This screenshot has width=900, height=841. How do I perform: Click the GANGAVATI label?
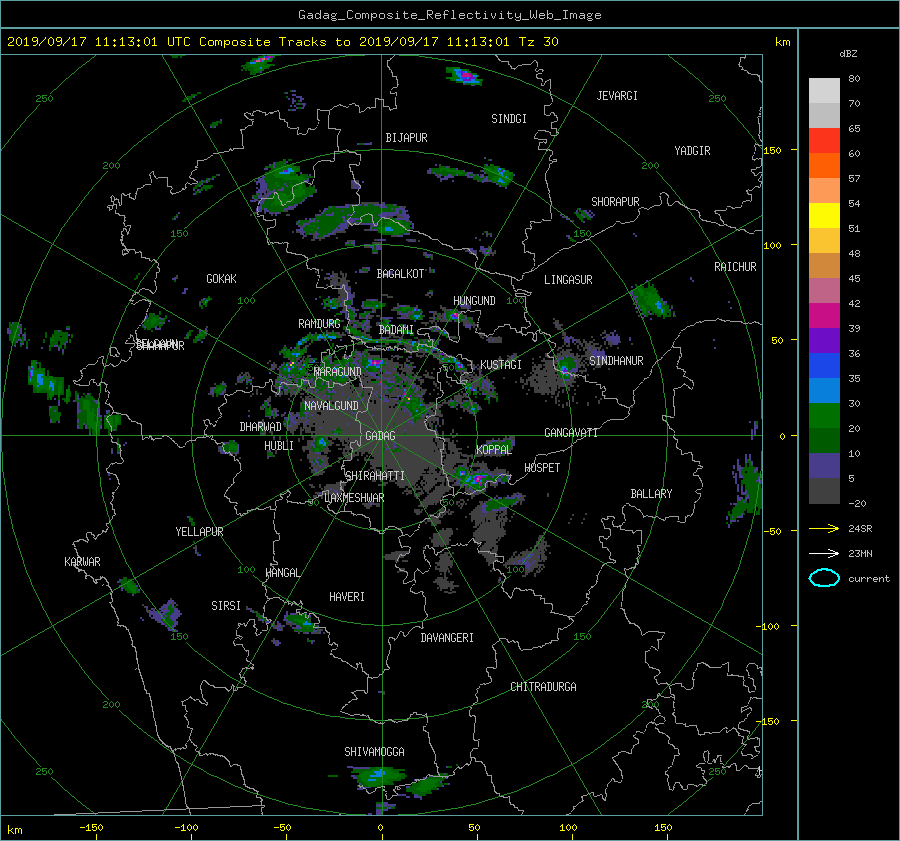point(571,433)
